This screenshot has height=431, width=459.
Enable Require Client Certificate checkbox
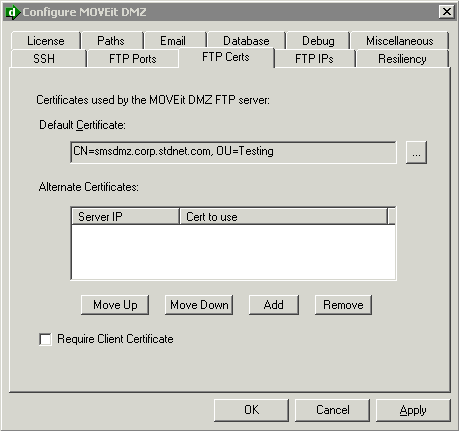pos(45,339)
